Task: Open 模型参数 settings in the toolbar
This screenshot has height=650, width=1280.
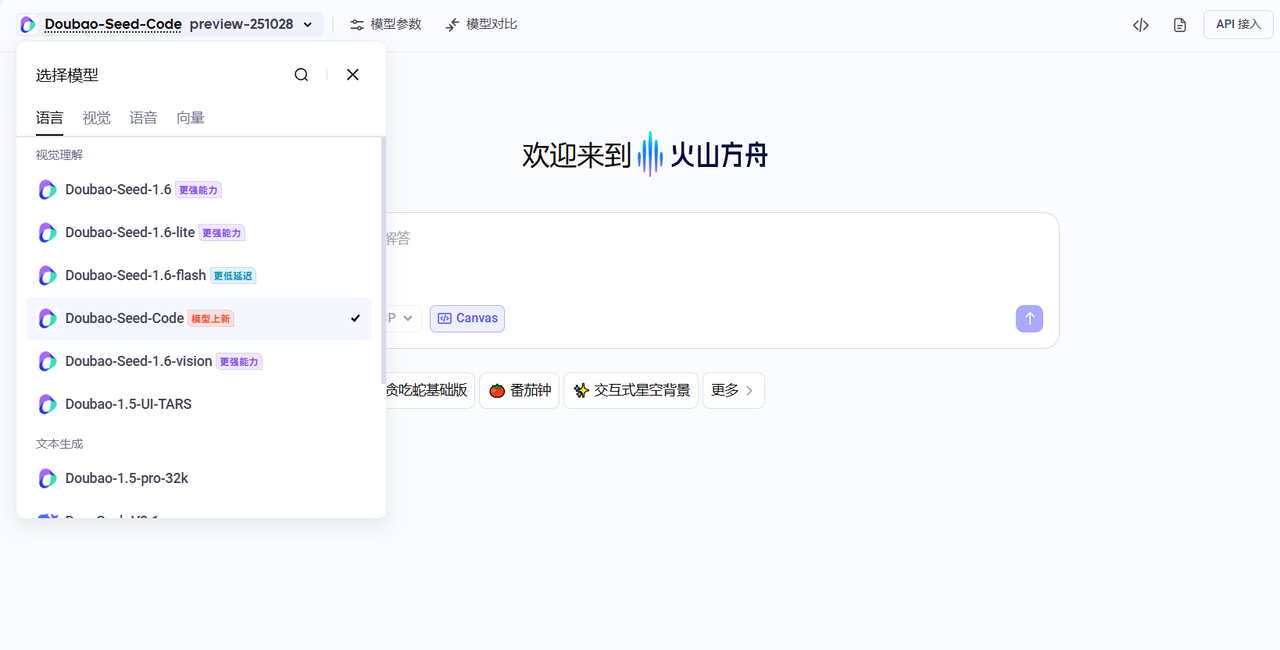Action: click(x=384, y=24)
